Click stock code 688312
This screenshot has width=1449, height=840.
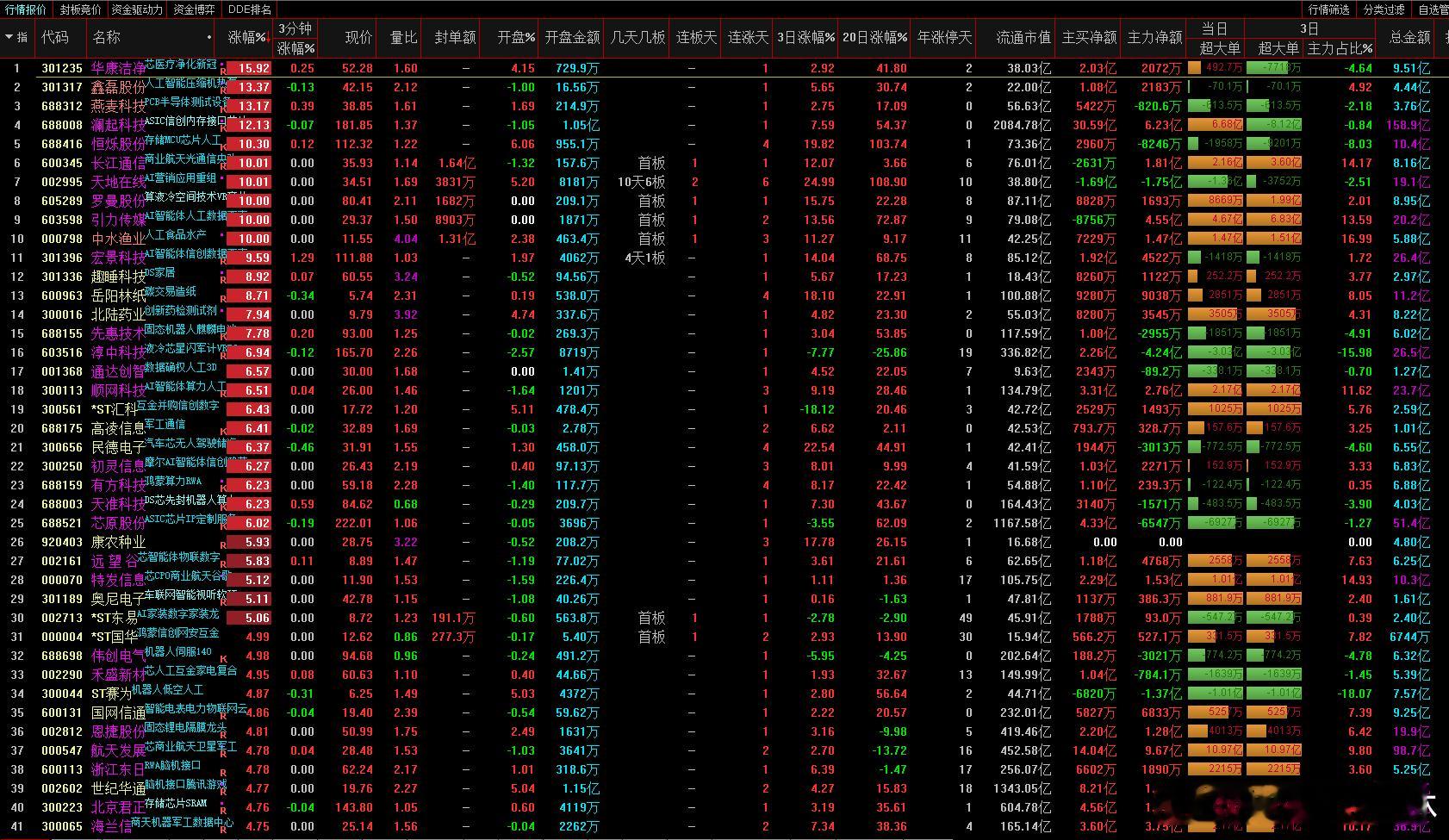(x=62, y=106)
